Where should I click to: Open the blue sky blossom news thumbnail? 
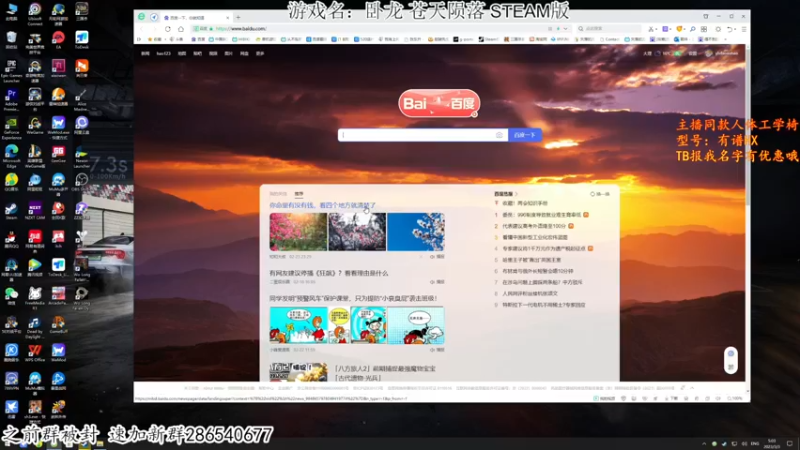[416, 232]
